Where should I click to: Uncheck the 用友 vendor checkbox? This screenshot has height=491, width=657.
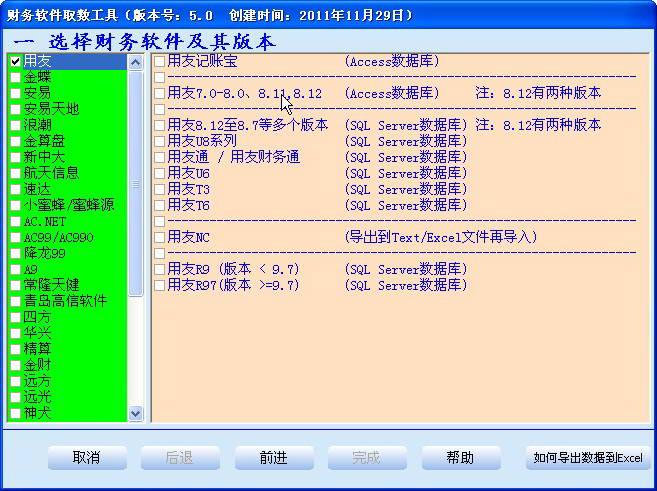point(16,62)
